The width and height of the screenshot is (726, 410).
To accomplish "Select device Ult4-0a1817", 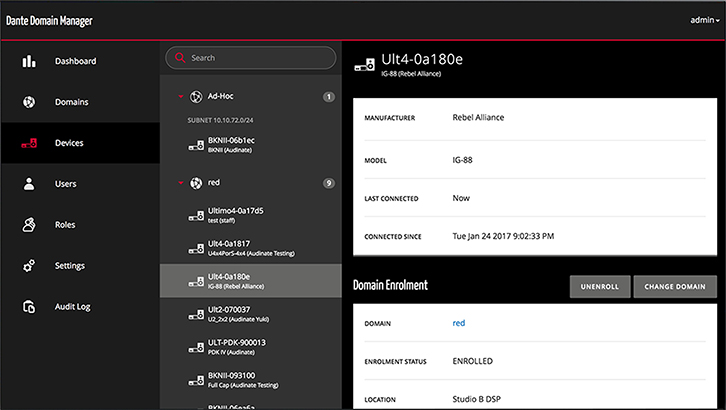I will point(250,248).
